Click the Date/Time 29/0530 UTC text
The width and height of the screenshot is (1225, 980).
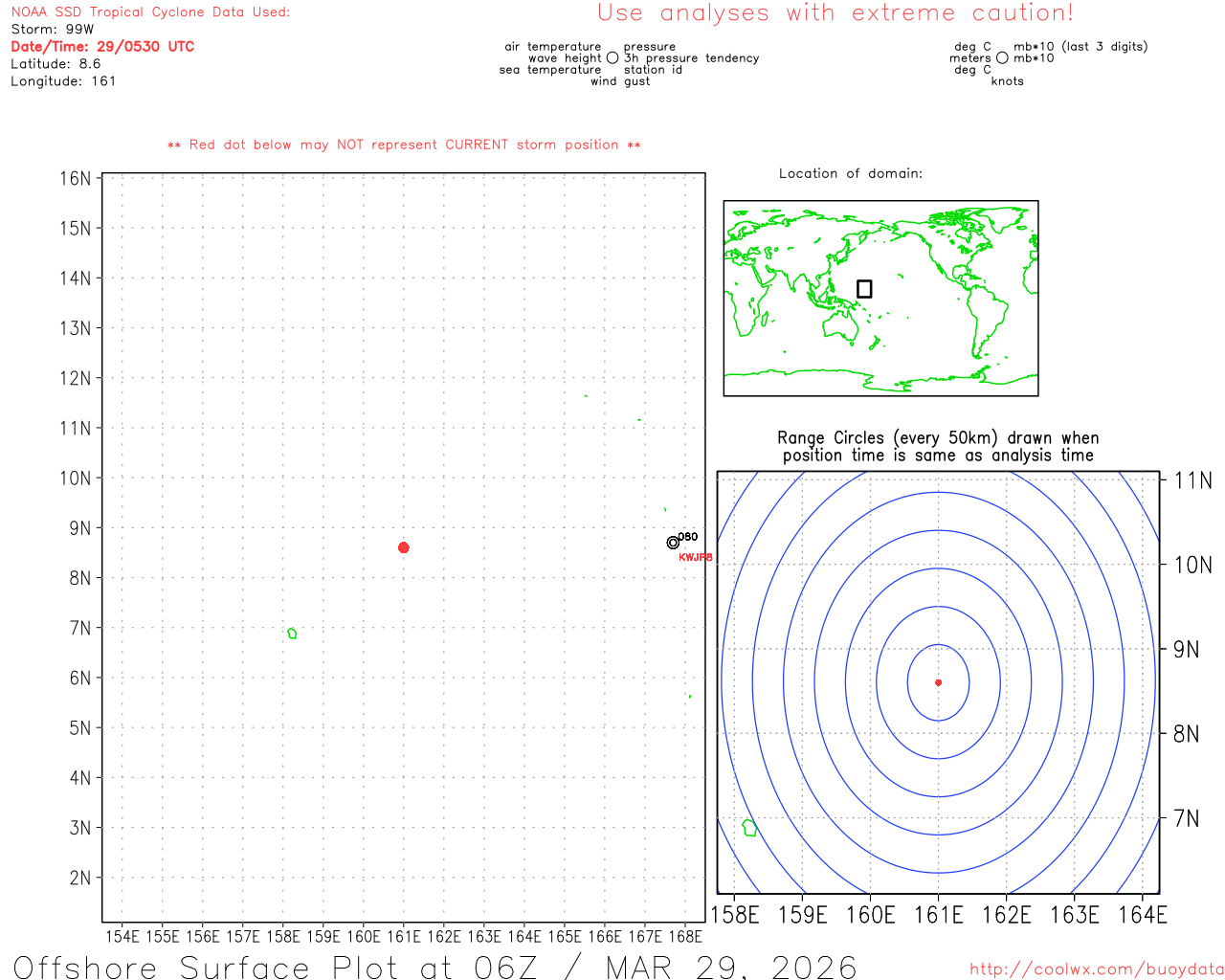[x=102, y=47]
